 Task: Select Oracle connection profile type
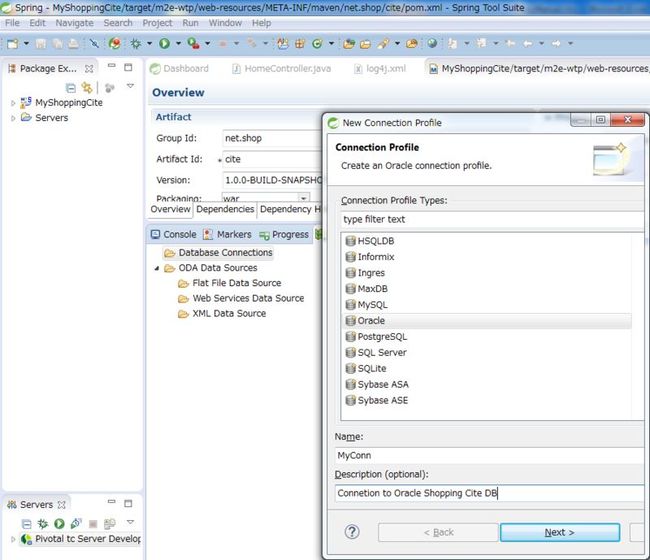point(487,321)
